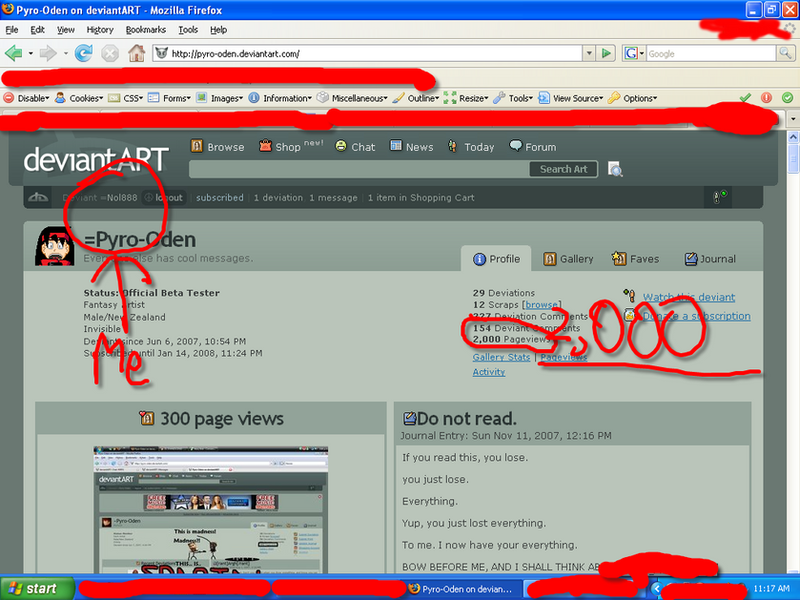Go back with the green back arrow
This screenshot has width=800, height=600.
coord(14,53)
